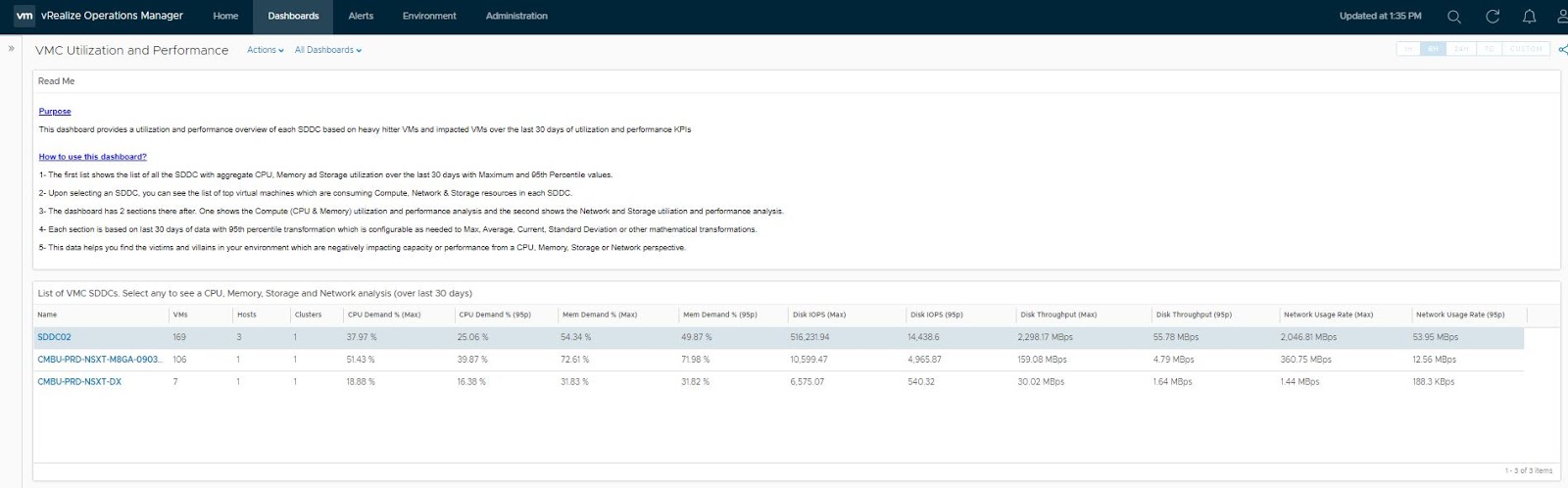Click the SDDC02 link in the list
1568x488 pixels.
(54, 337)
